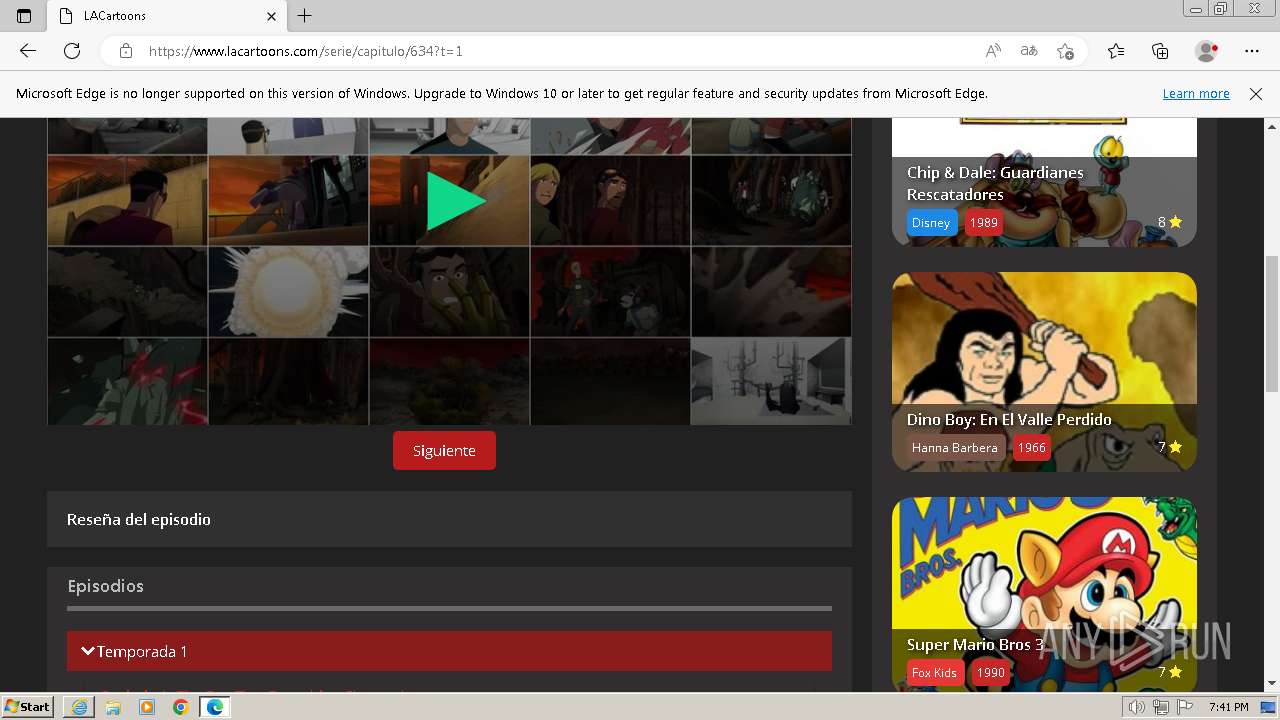Open the Windows Start menu
The width and height of the screenshot is (1280, 720).
coord(28,707)
